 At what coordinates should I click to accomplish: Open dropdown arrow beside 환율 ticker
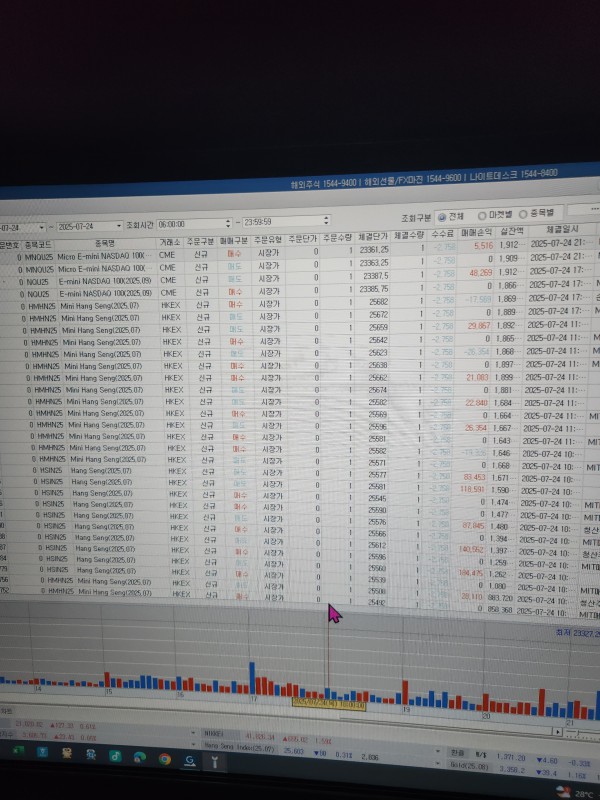pyautogui.click(x=438, y=752)
